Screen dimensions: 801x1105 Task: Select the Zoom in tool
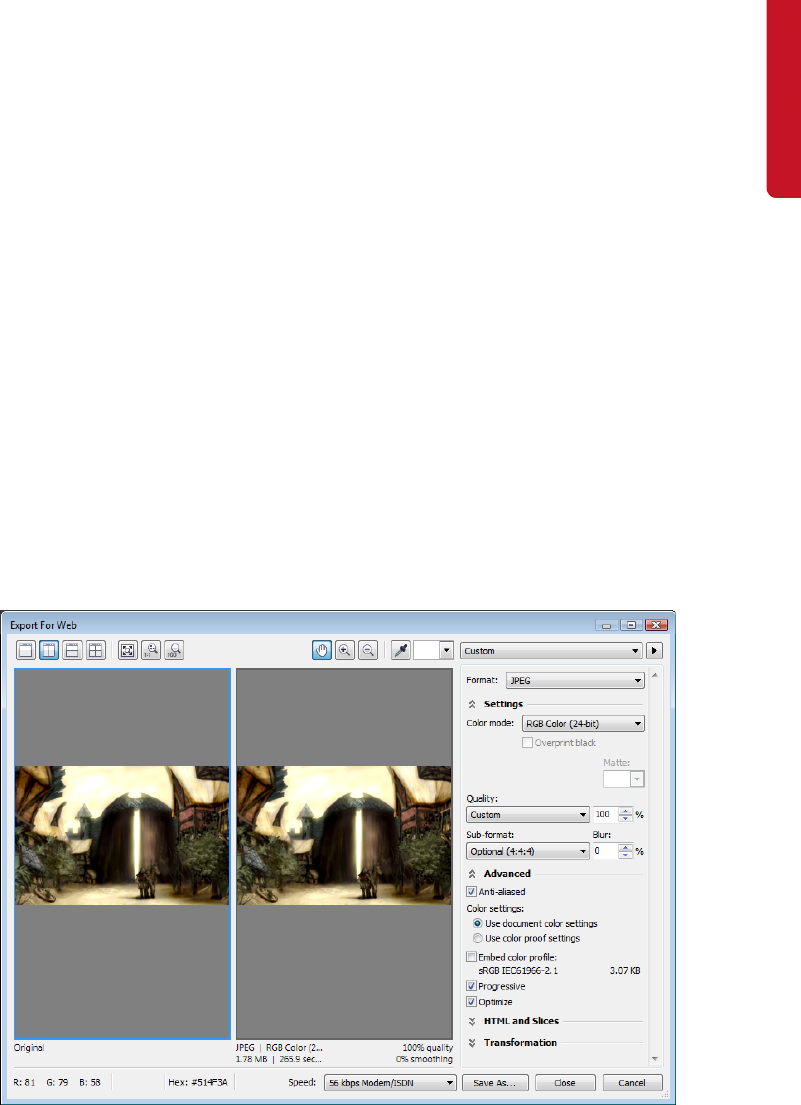pos(344,650)
